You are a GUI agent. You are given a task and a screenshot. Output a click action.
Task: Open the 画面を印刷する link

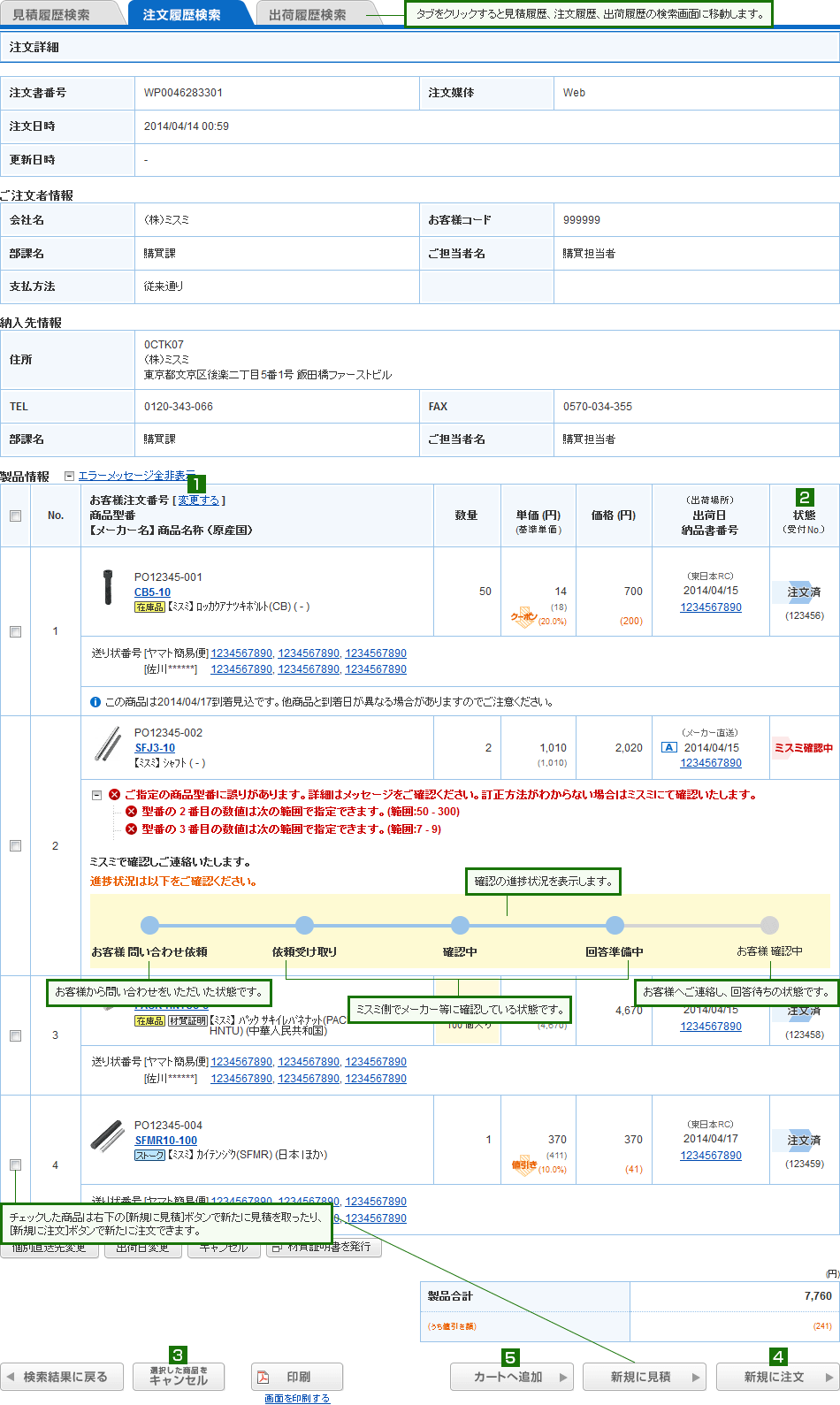297,1398
